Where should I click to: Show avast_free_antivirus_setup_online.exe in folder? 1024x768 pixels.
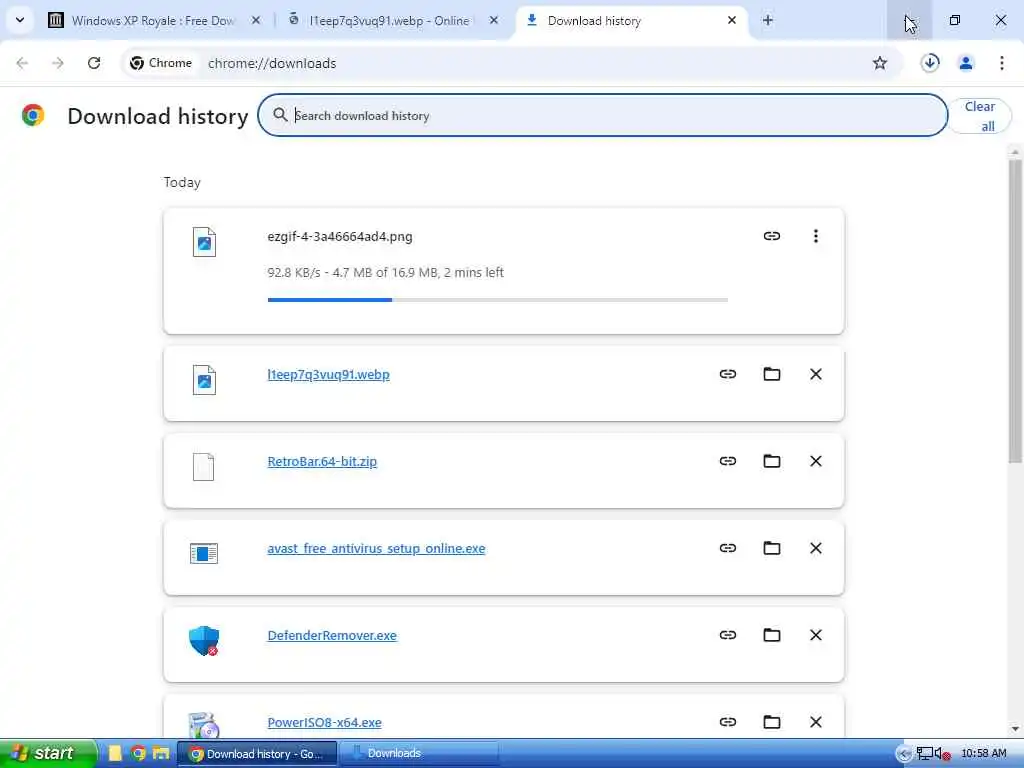point(771,548)
